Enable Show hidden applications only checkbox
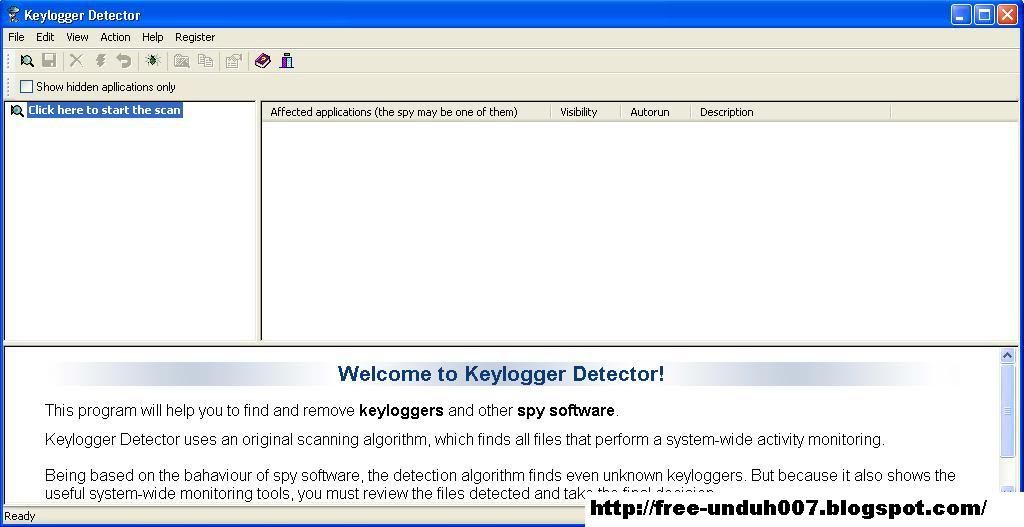This screenshot has width=1024, height=527. click(x=26, y=87)
